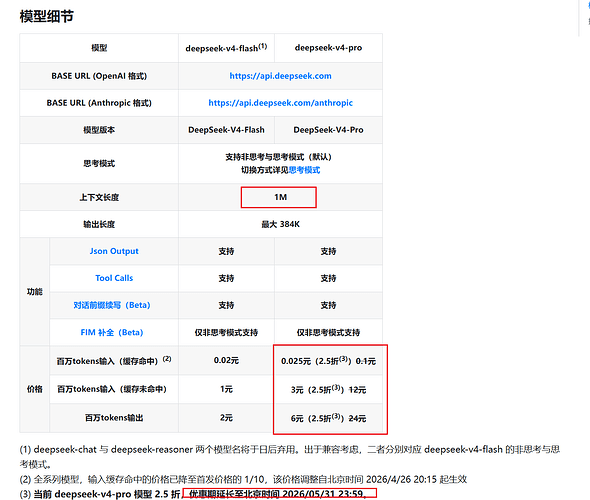Open the Tool Calls link
Image resolution: width=590 pixels, height=500 pixels.
pos(114,278)
